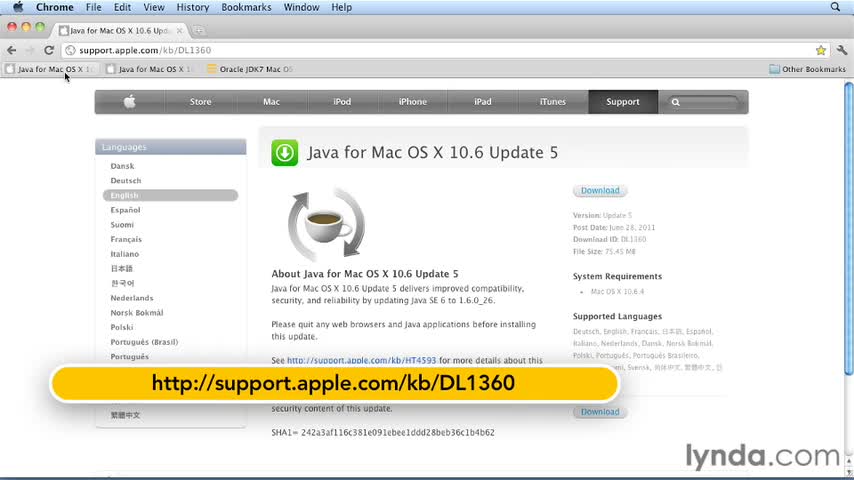This screenshot has height=480, width=854.
Task: Bookmark this page with the star icon
Action: coord(821,50)
